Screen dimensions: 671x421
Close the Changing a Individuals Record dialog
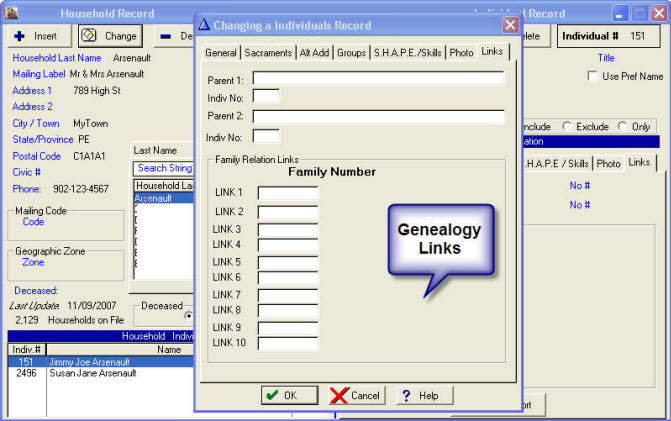pyautogui.click(x=510, y=25)
